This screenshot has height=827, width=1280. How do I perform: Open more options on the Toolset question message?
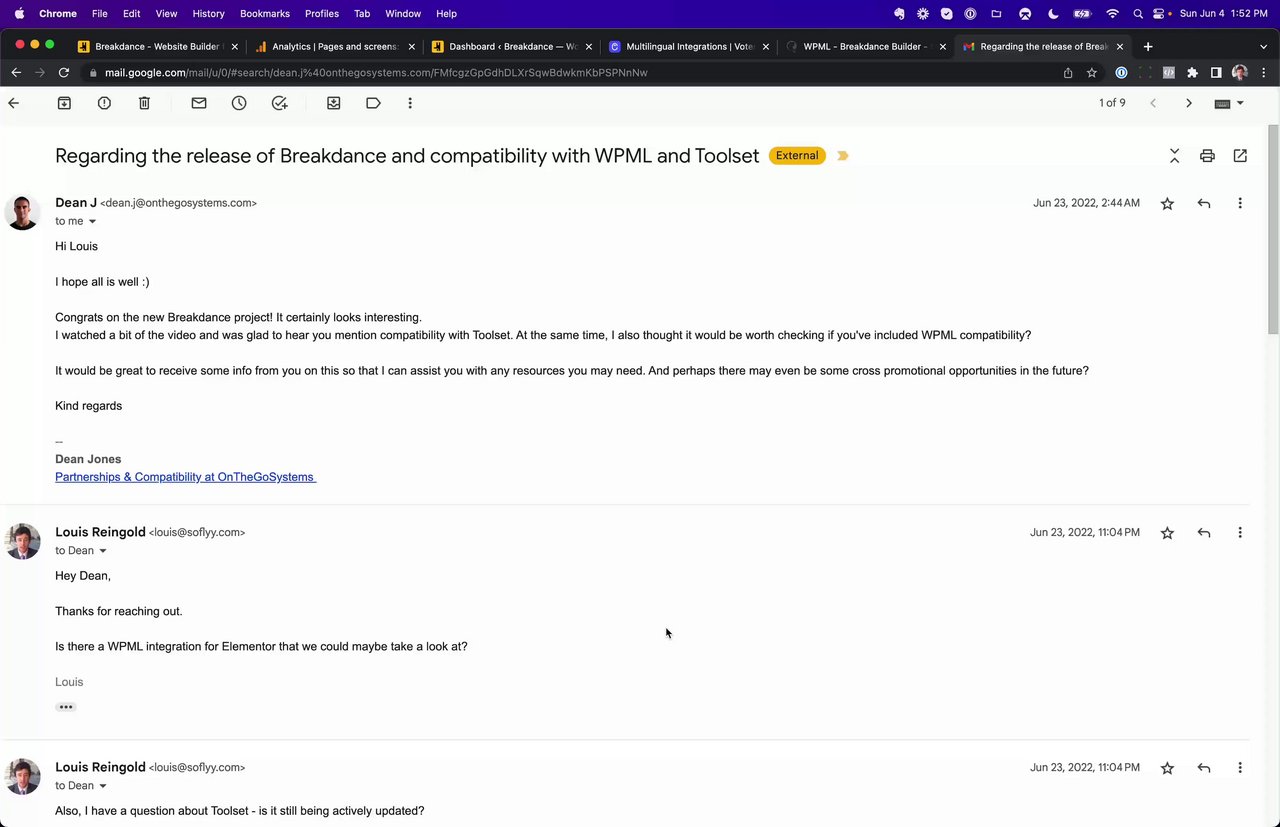(1240, 768)
